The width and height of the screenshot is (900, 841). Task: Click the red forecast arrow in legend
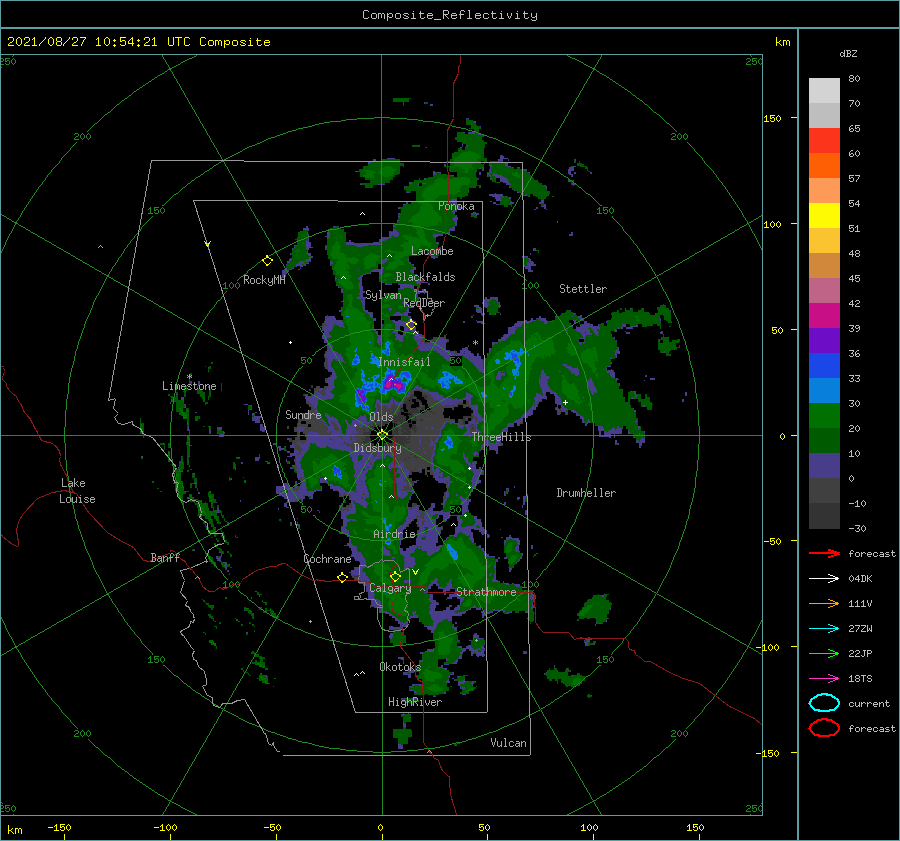(x=824, y=553)
